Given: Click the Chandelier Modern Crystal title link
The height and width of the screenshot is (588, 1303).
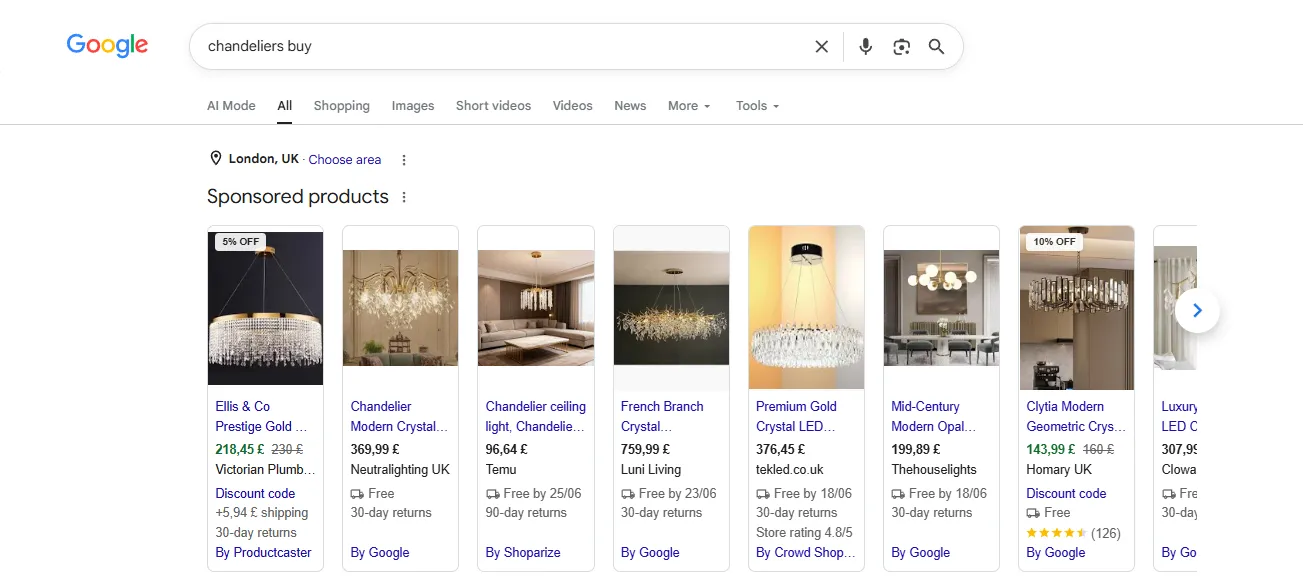Looking at the screenshot, I should click(399, 416).
